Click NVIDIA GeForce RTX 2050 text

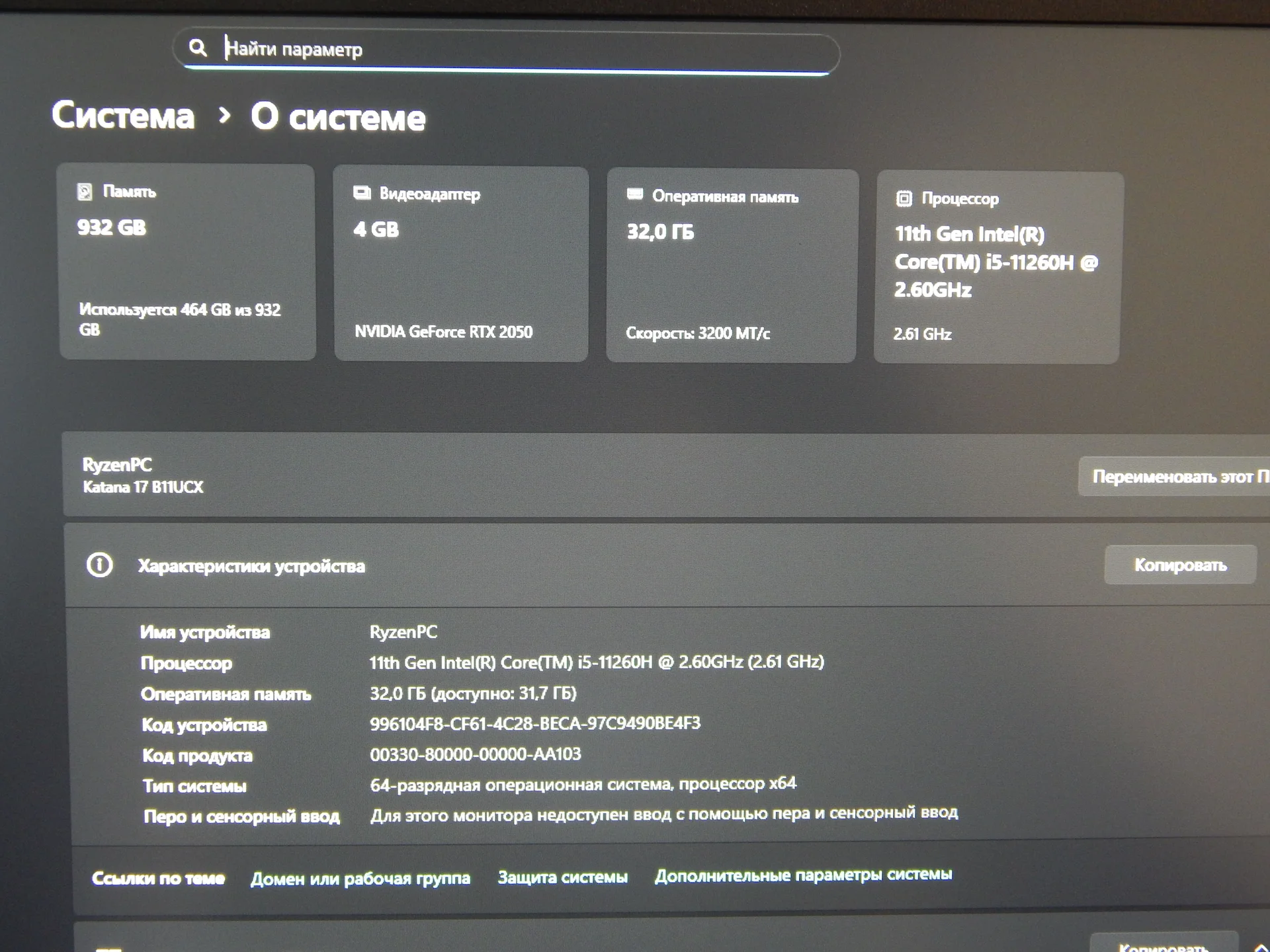tap(443, 332)
